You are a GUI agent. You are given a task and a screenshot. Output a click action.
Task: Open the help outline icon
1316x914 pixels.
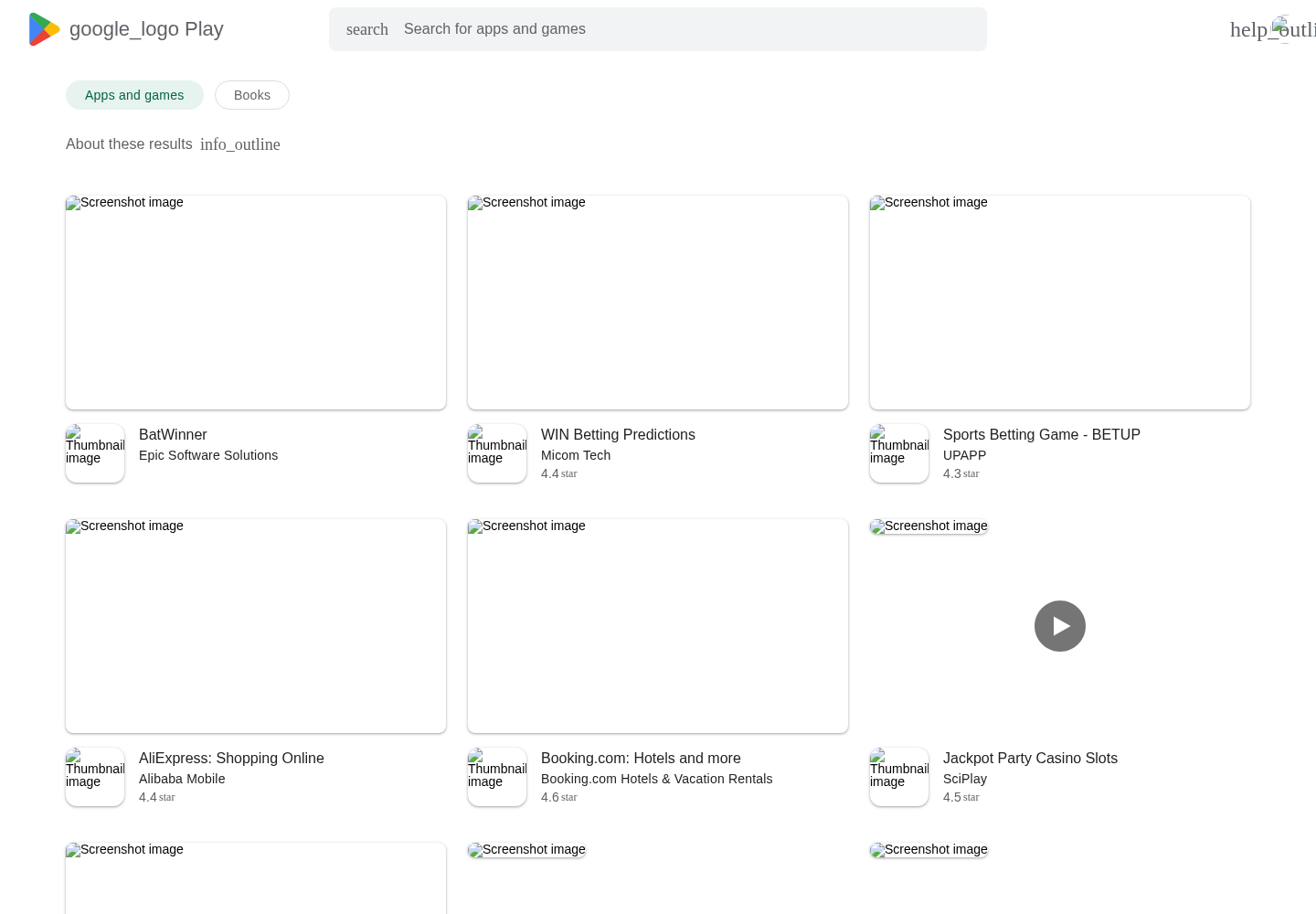pos(1272,29)
